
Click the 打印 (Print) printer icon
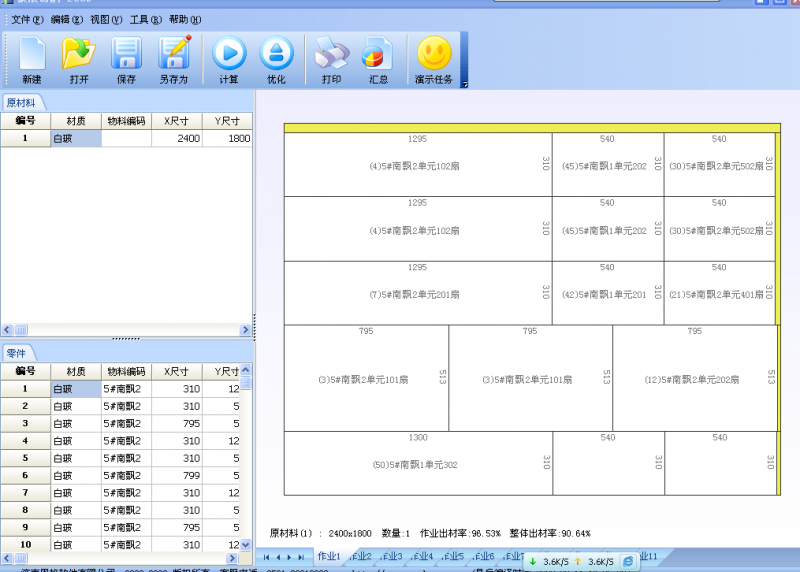point(332,59)
